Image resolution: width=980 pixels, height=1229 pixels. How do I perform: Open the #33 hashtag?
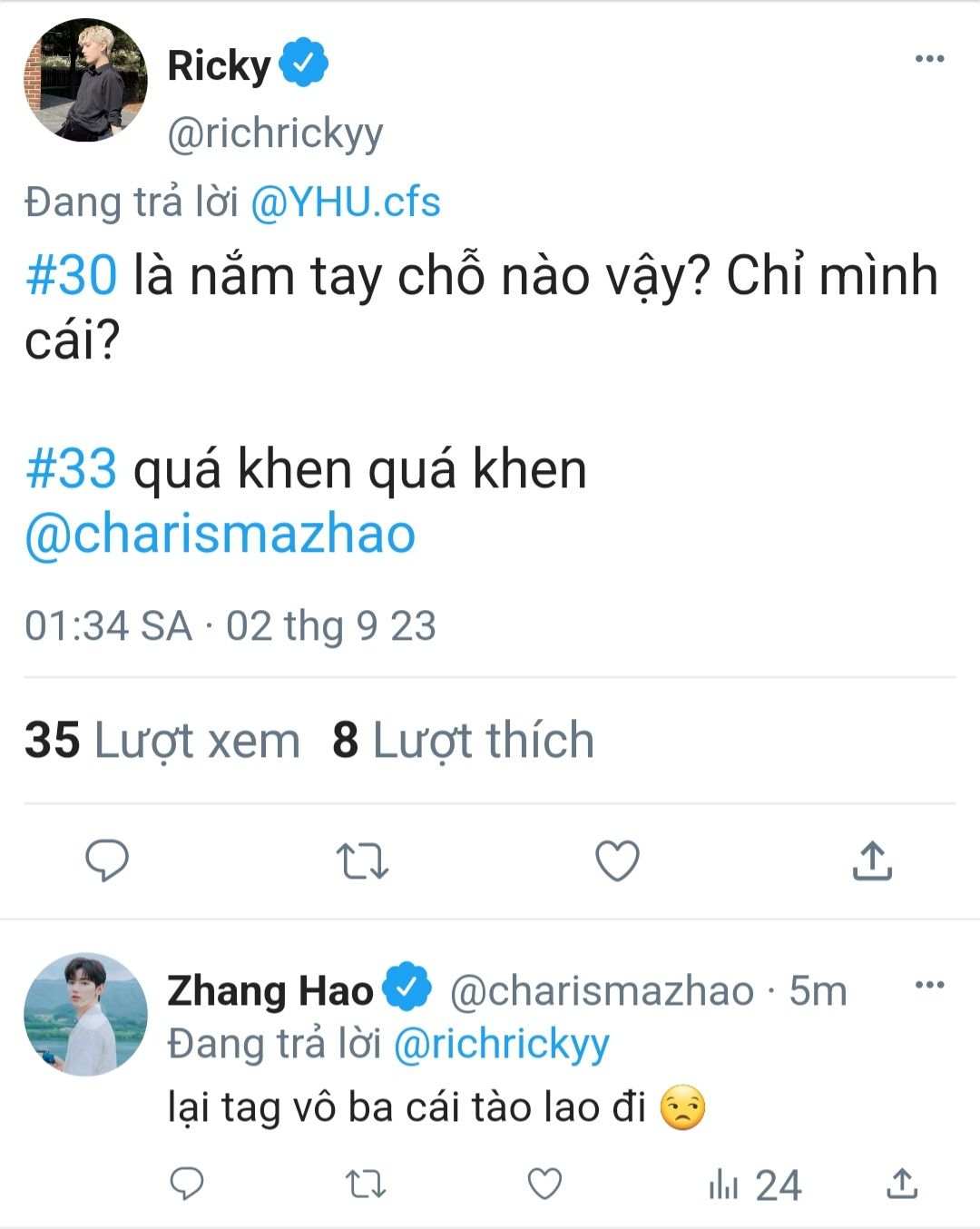point(71,470)
